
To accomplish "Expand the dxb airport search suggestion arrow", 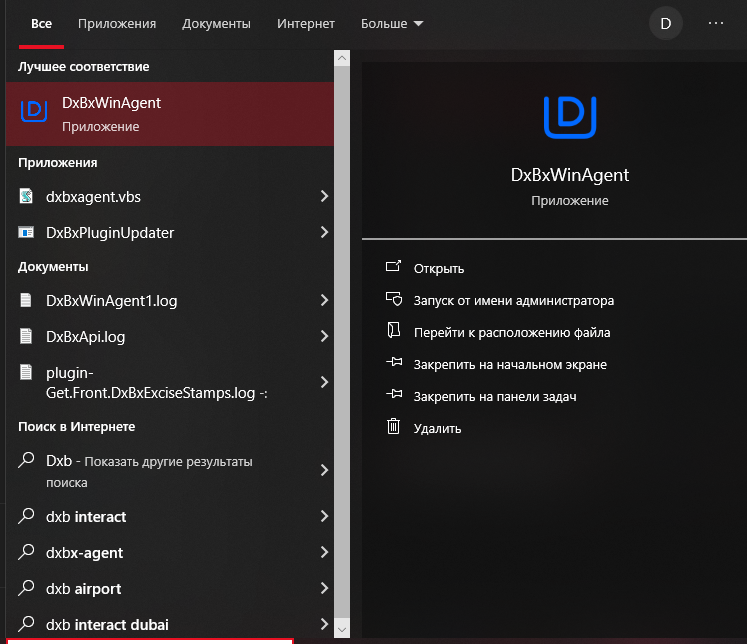I will point(324,589).
